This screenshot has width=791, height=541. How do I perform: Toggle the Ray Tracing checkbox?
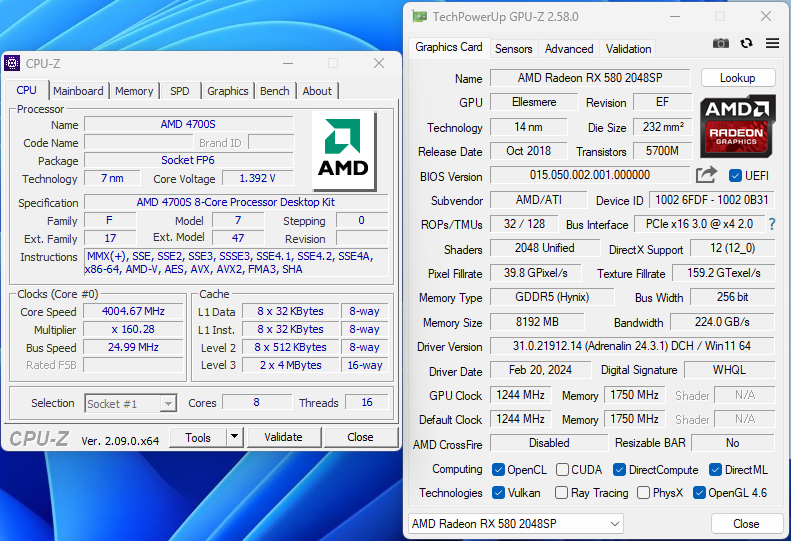pos(561,493)
